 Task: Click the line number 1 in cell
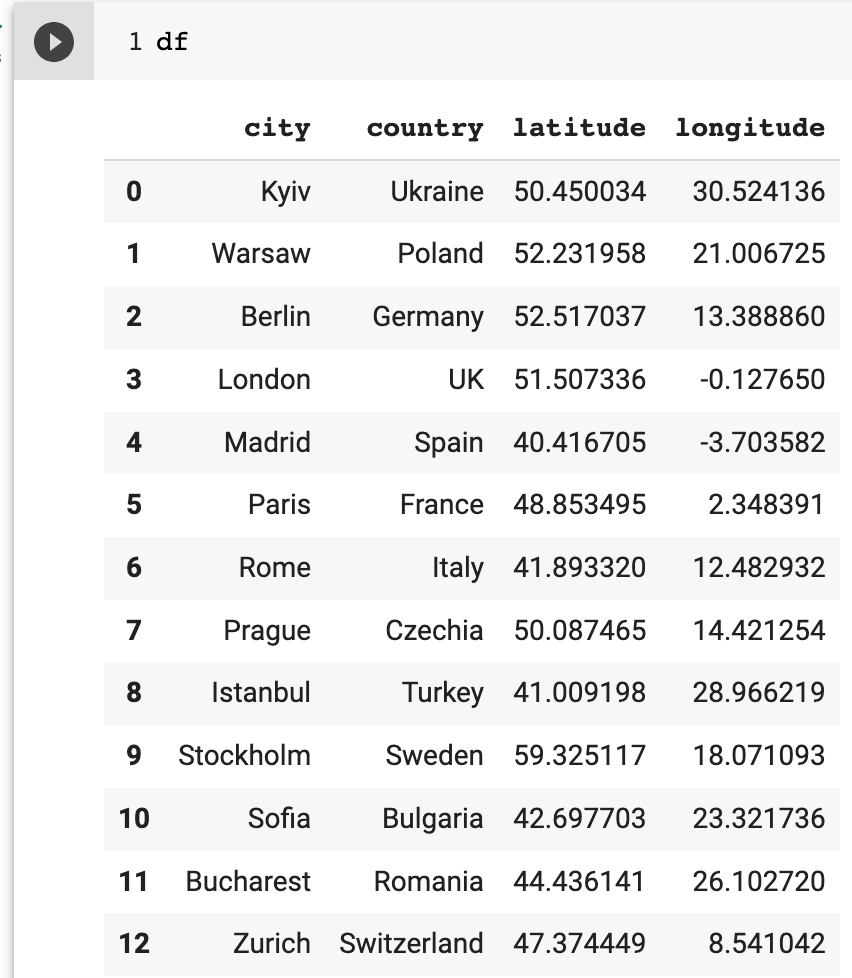tap(135, 42)
